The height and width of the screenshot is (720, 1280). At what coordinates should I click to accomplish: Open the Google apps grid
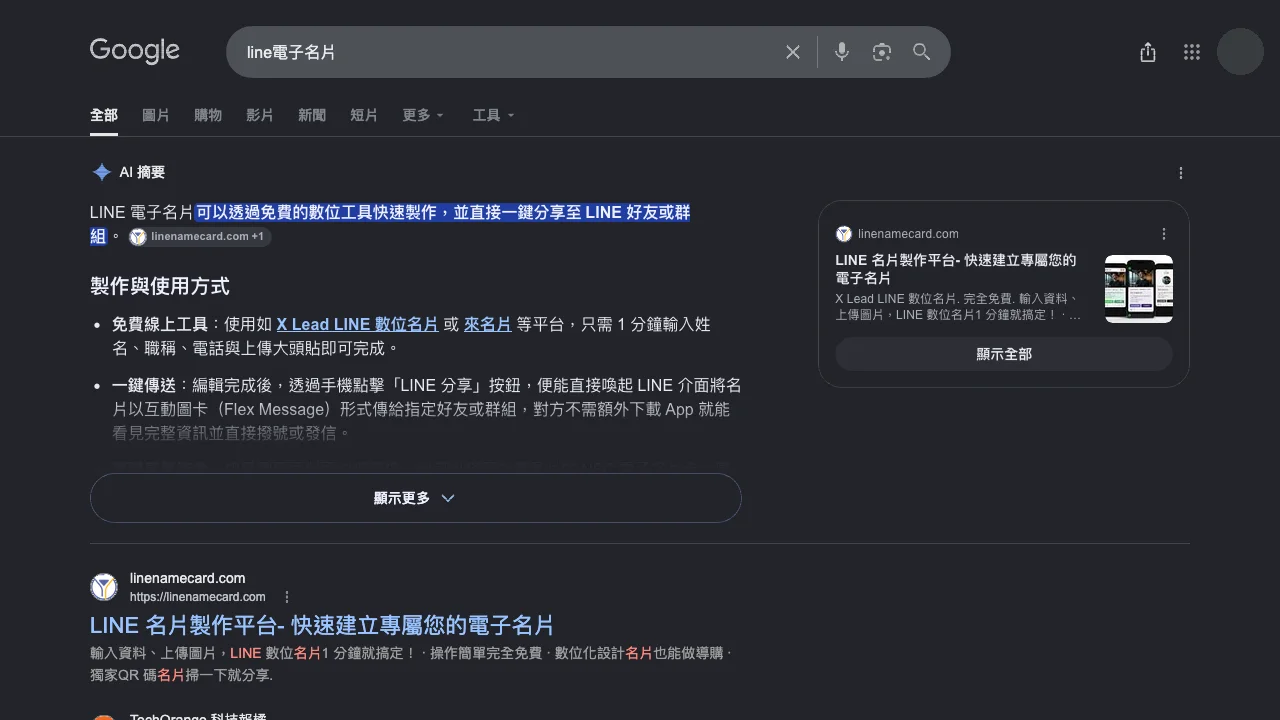(x=1192, y=52)
